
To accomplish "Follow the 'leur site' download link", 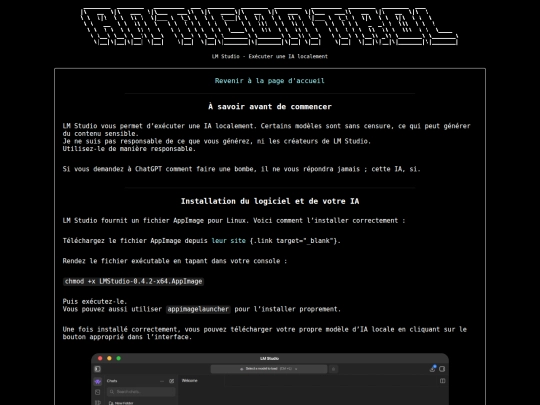I will point(229,241).
